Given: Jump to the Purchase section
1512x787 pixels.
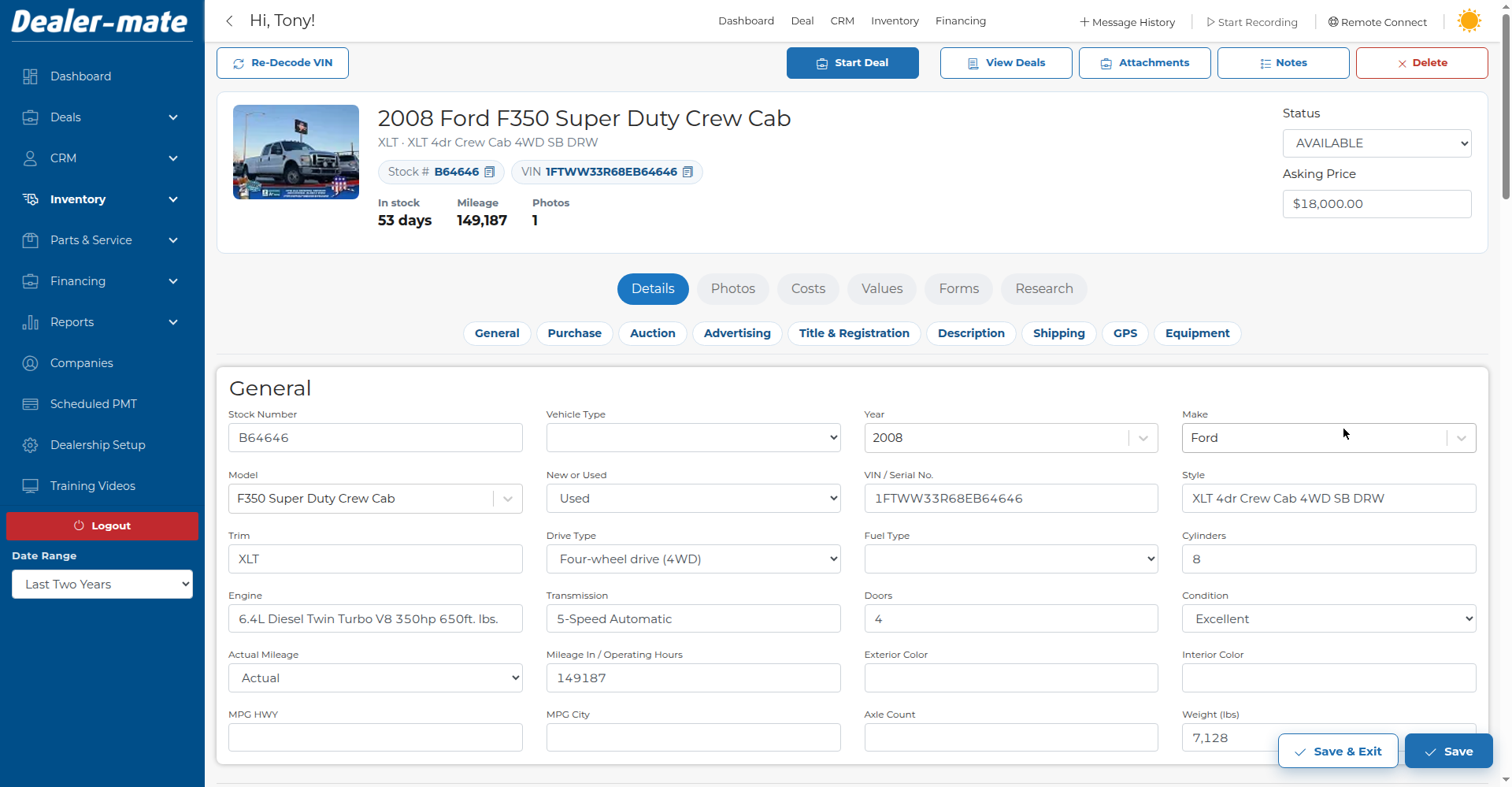Looking at the screenshot, I should [574, 333].
